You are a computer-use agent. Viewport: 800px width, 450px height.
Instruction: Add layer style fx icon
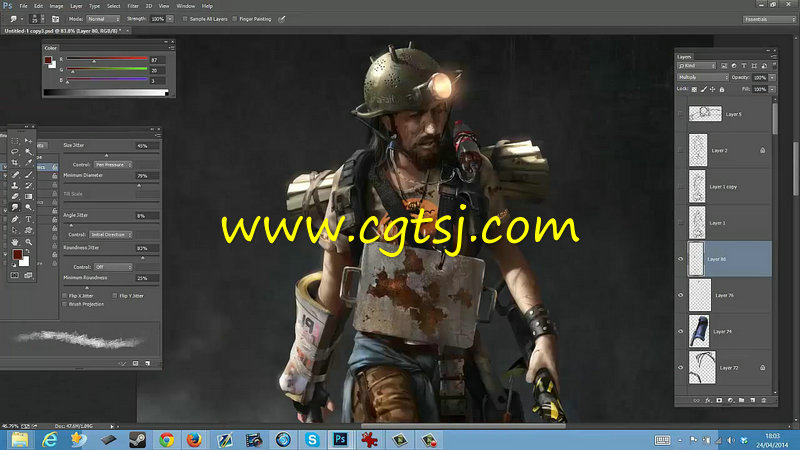[x=708, y=401]
